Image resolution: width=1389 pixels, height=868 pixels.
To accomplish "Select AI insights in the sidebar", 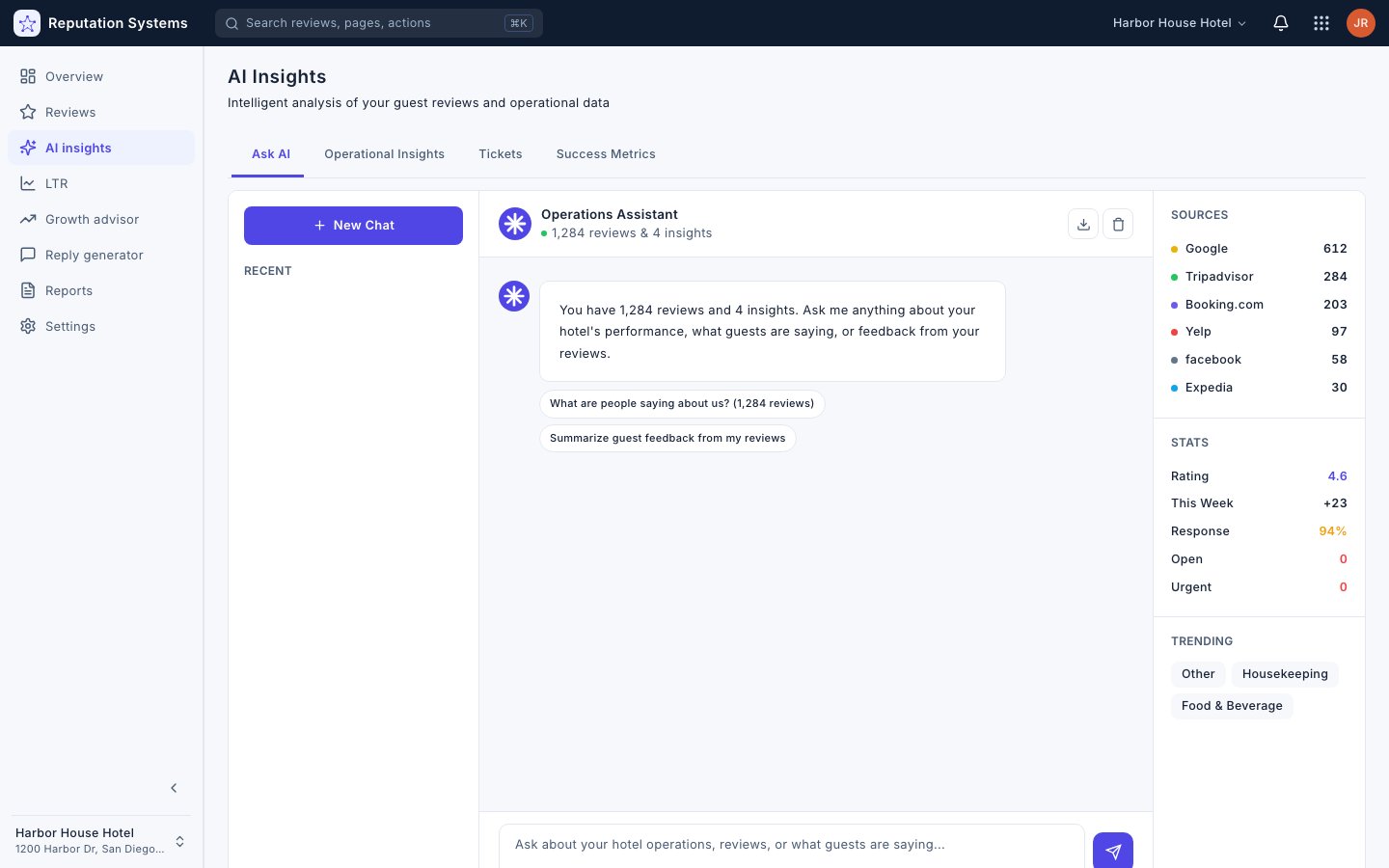I will [x=101, y=148].
